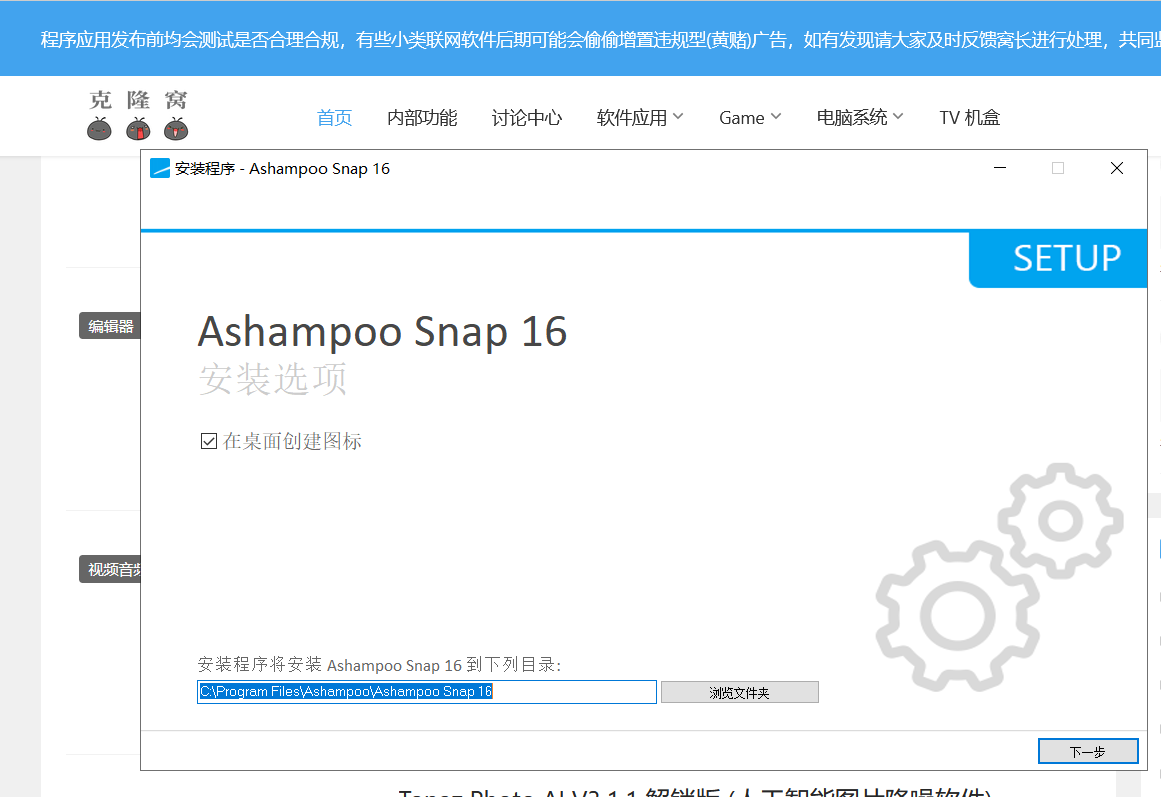This screenshot has width=1161, height=797.
Task: Minimize the installer window
Action: click(x=1000, y=168)
